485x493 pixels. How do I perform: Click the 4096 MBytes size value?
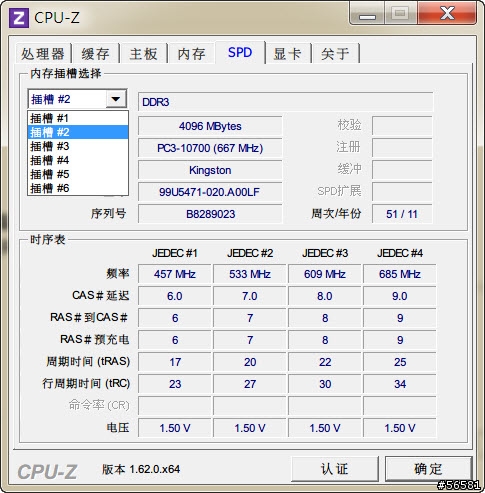click(x=210, y=126)
